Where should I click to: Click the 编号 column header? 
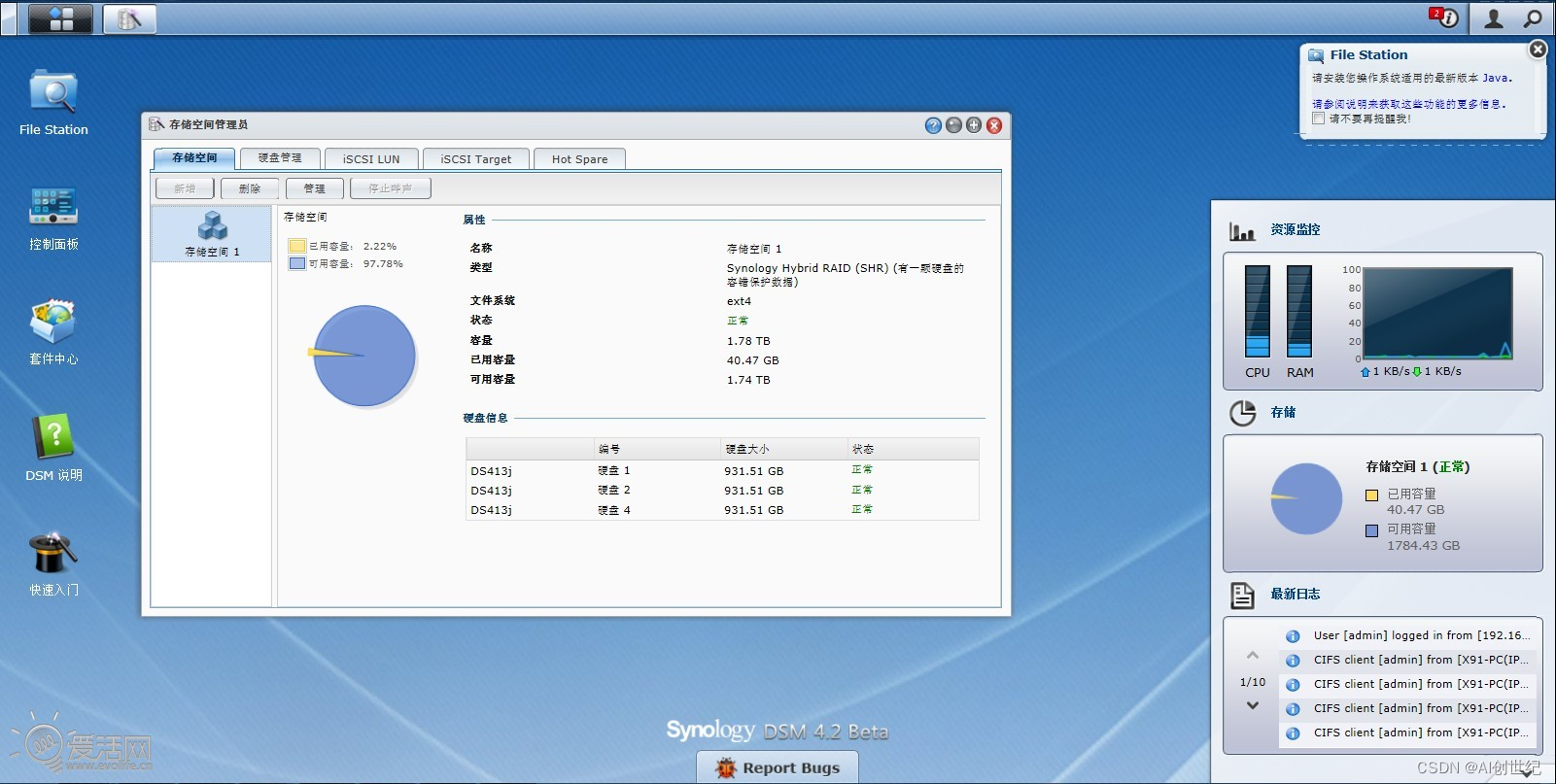pos(657,449)
